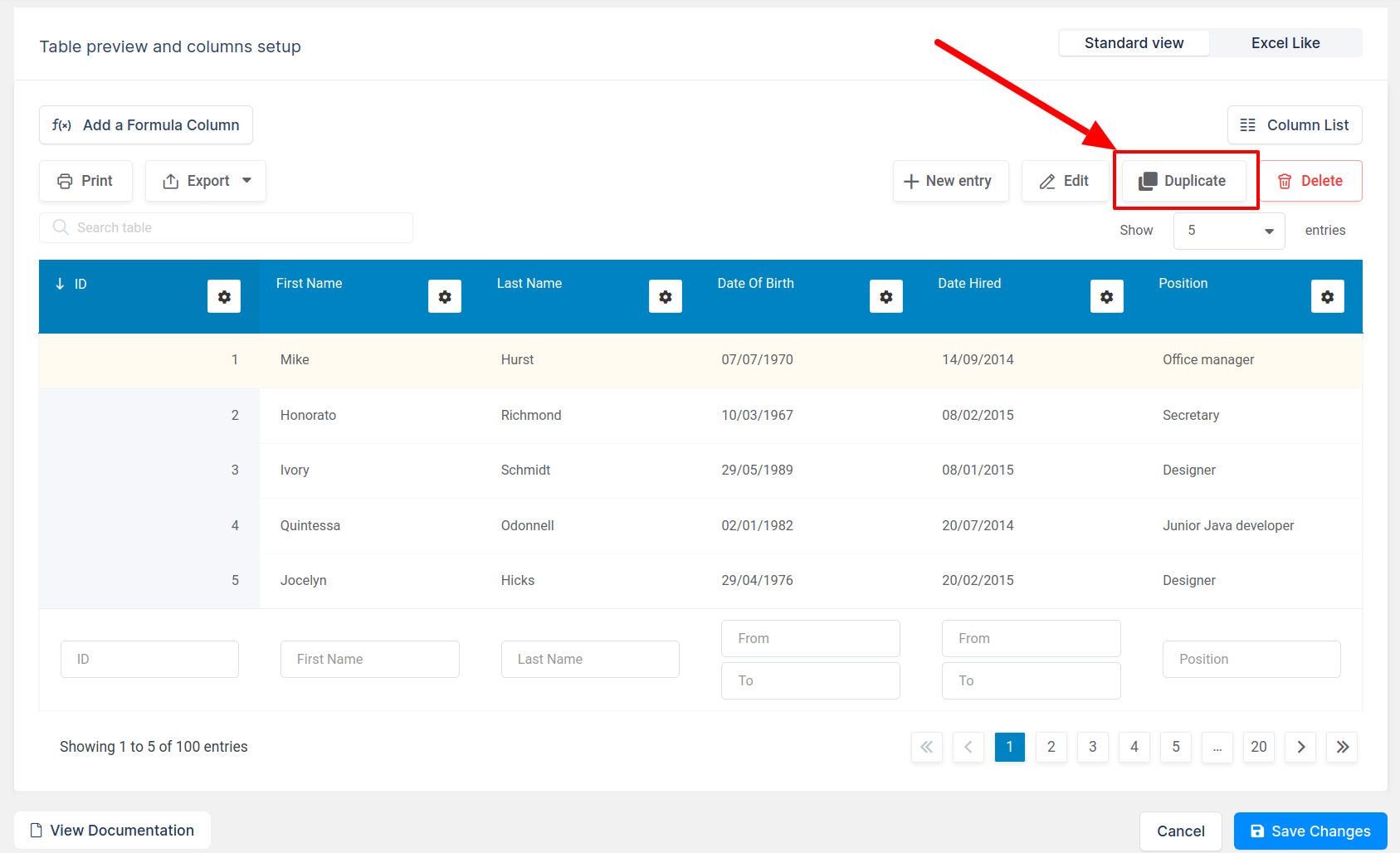This screenshot has height=853, width=1400.
Task: Open Export dropdown menu
Action: (206, 181)
